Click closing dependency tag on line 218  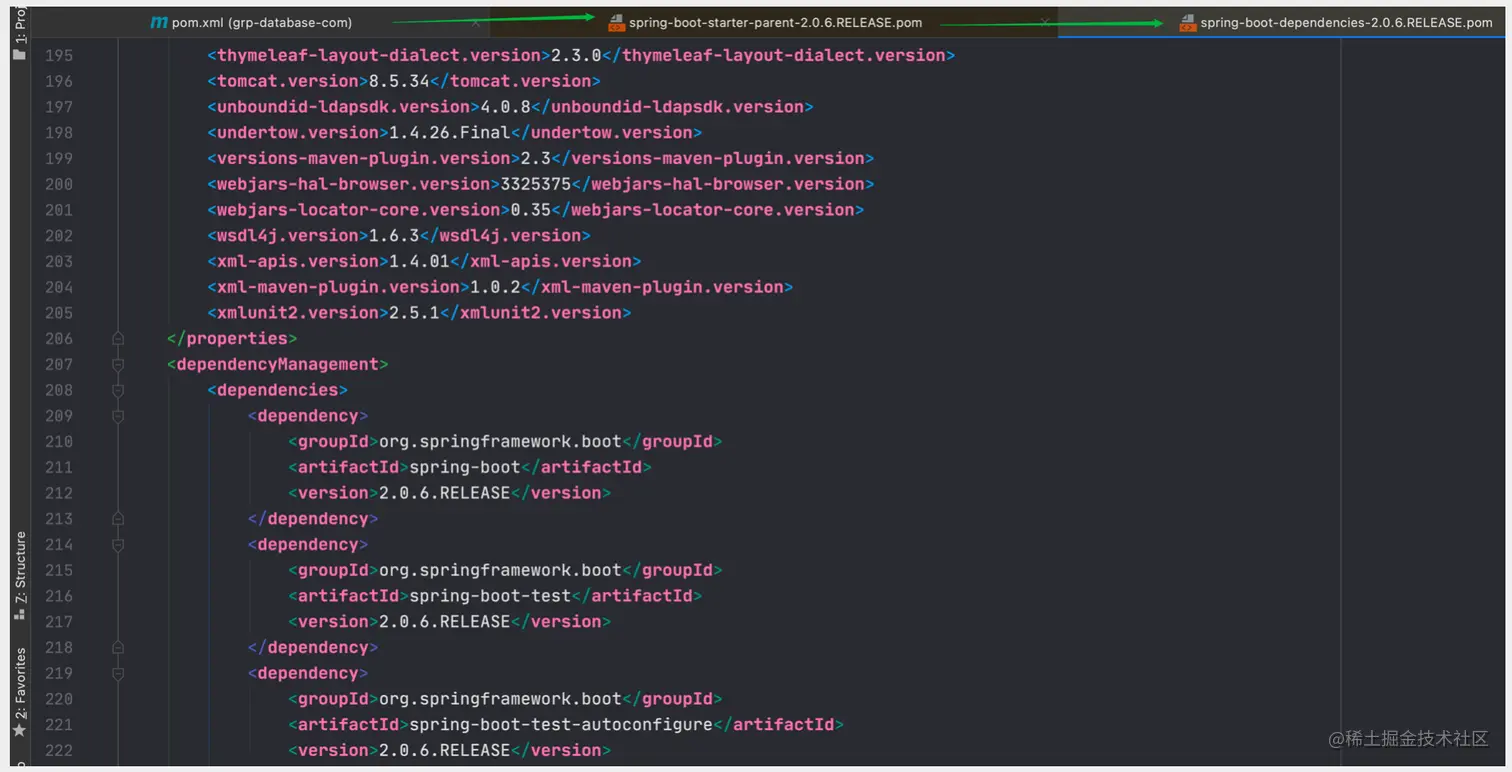tap(313, 648)
